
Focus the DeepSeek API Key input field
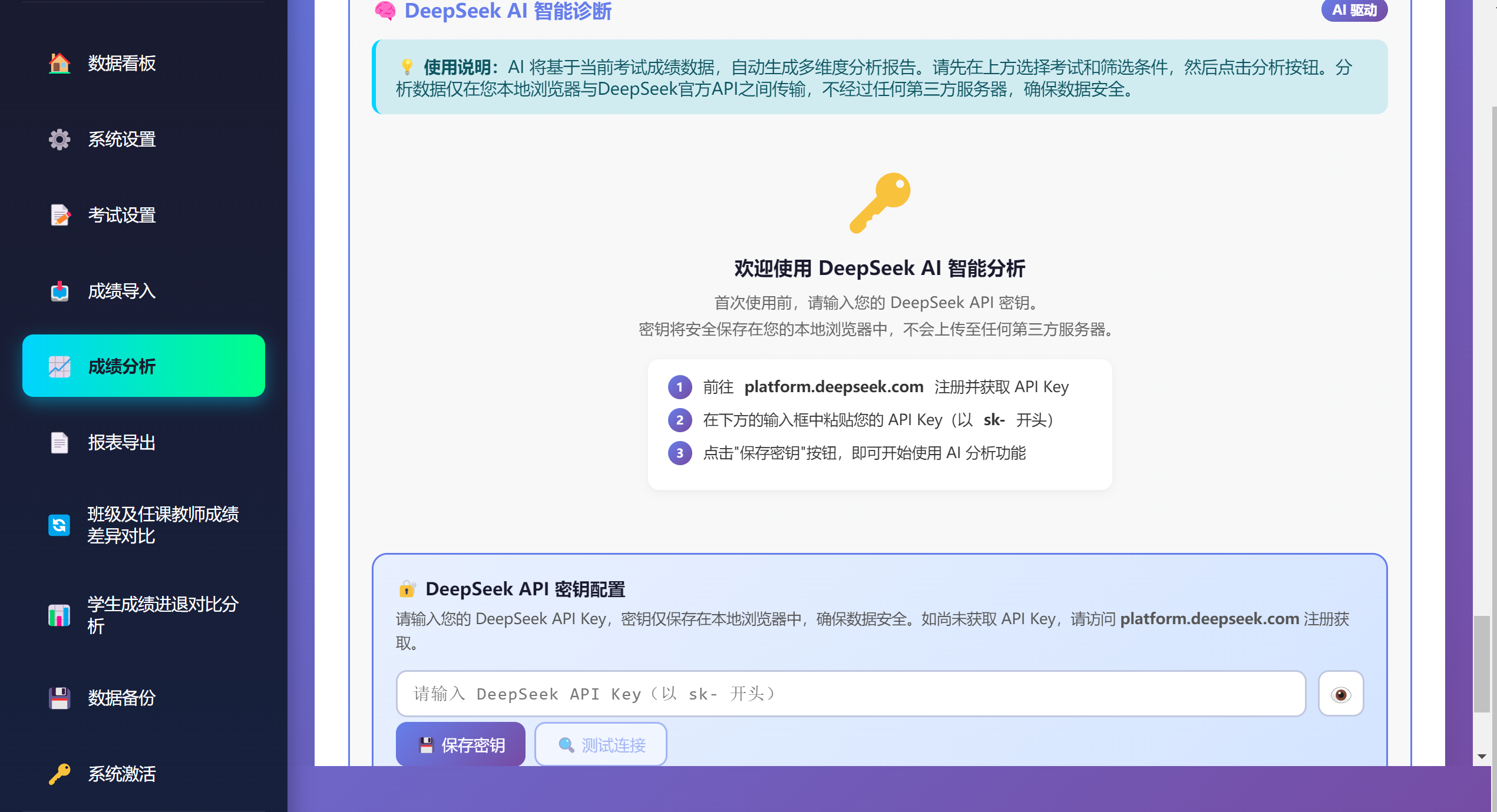coord(851,694)
